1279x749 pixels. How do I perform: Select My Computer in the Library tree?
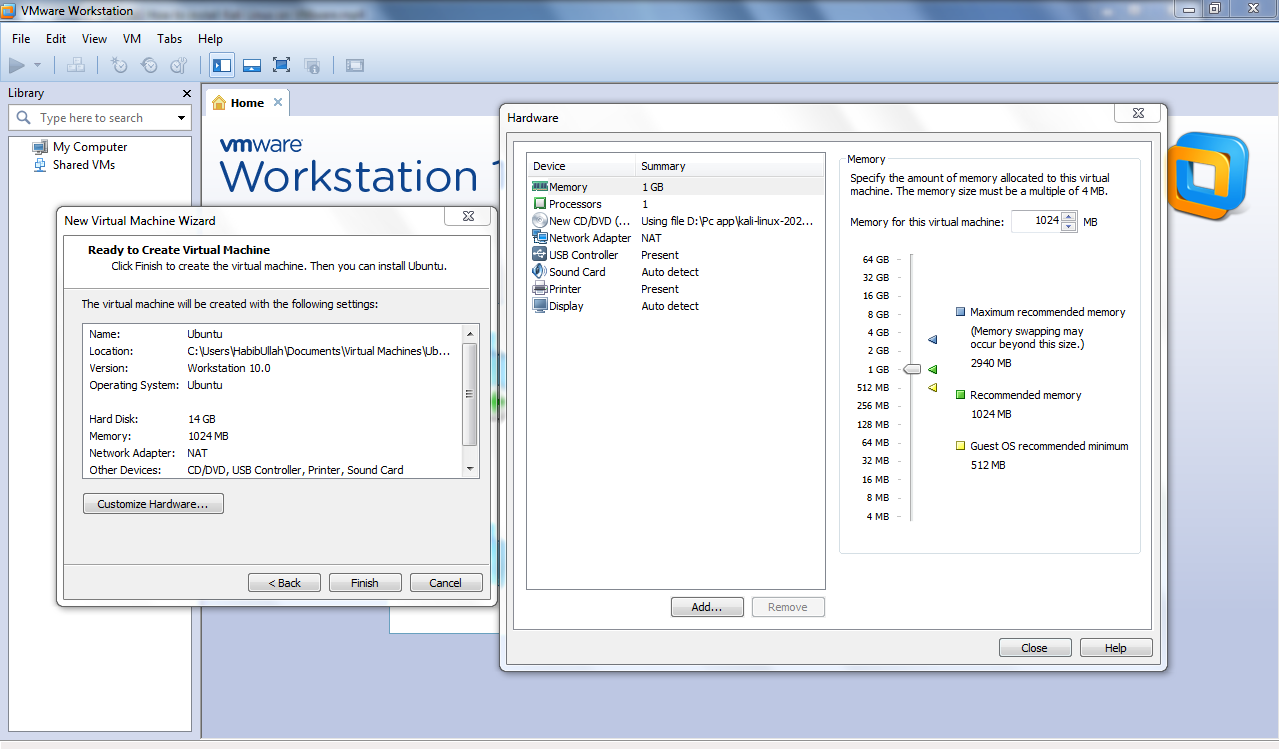[x=90, y=147]
